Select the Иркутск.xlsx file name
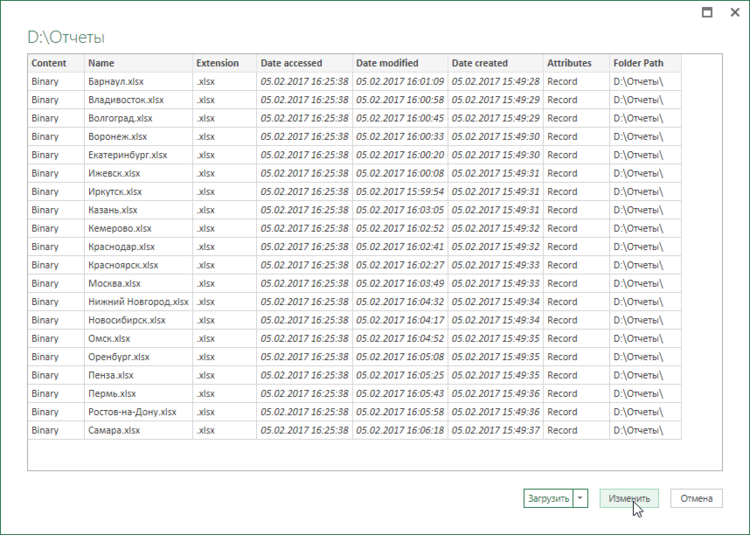This screenshot has width=750, height=535. click(115, 192)
